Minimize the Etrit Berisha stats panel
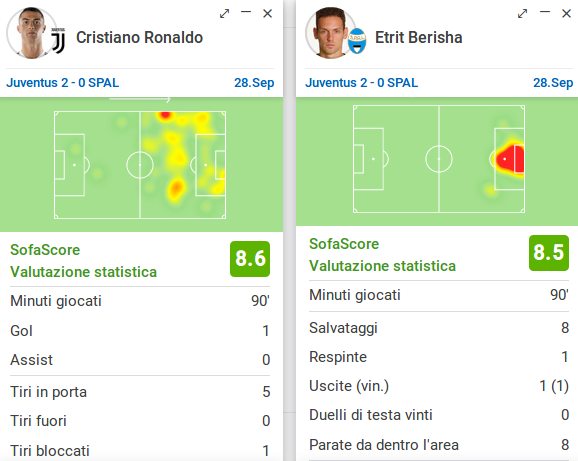578x461 pixels. (x=545, y=12)
